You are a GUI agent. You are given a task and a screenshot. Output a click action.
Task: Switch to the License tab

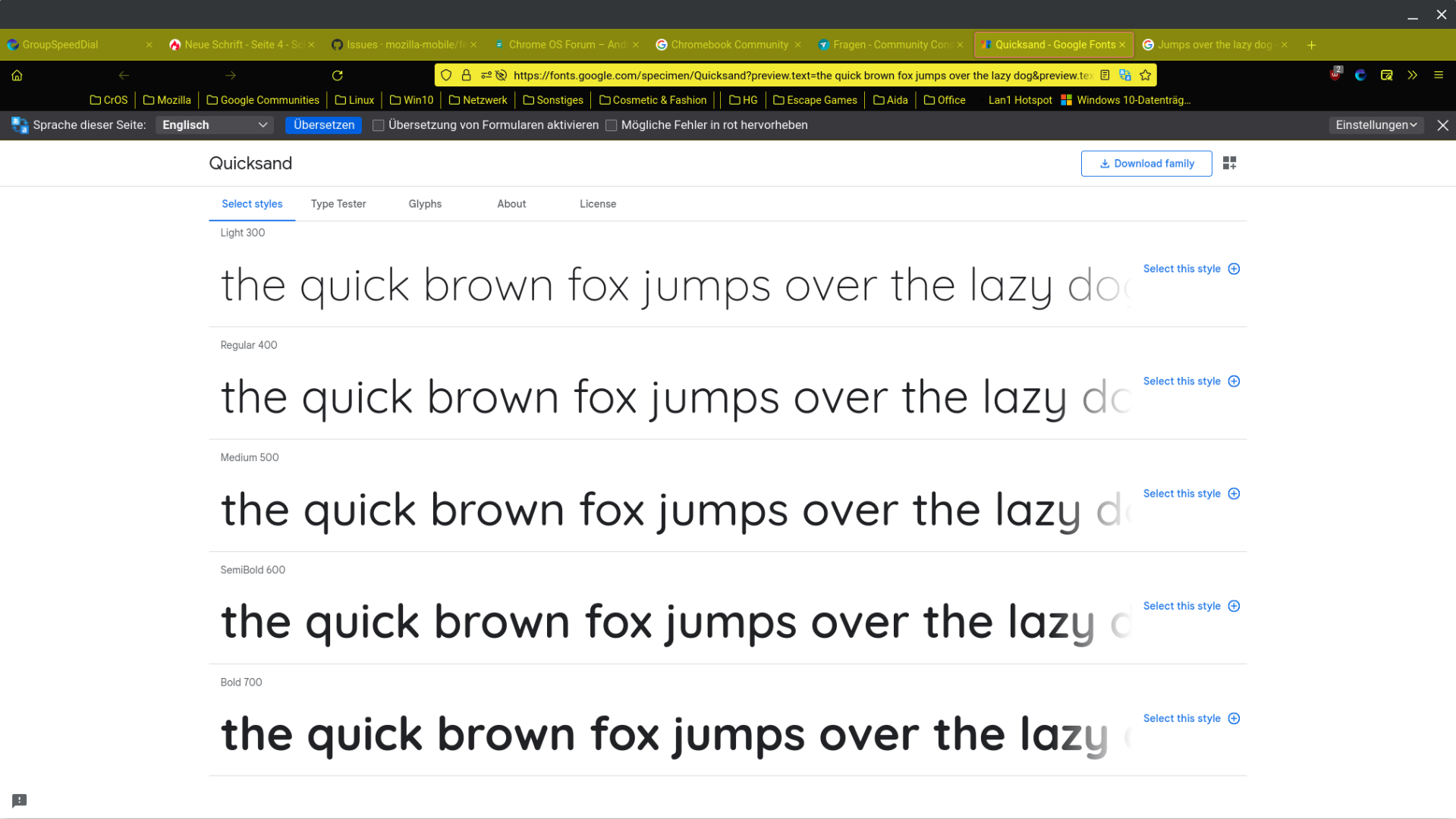coord(598,204)
